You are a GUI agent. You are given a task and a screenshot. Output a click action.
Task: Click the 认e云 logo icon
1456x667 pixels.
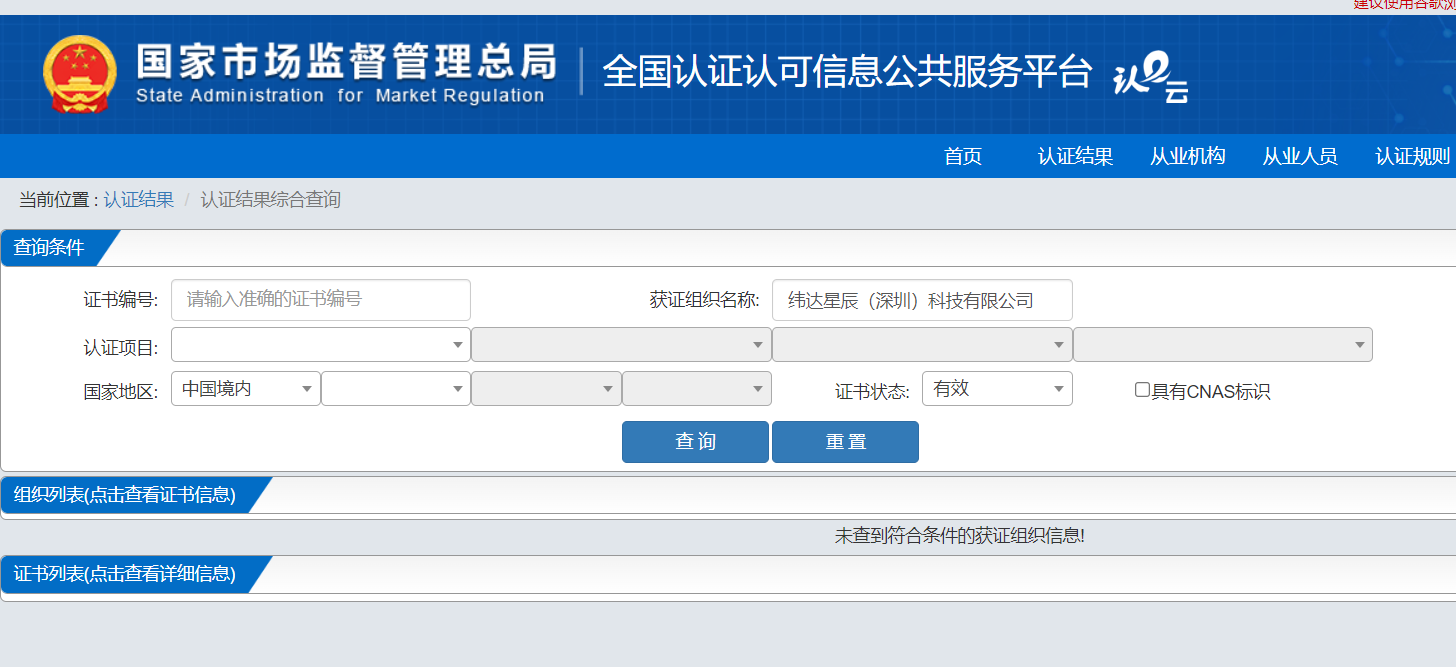(1151, 80)
